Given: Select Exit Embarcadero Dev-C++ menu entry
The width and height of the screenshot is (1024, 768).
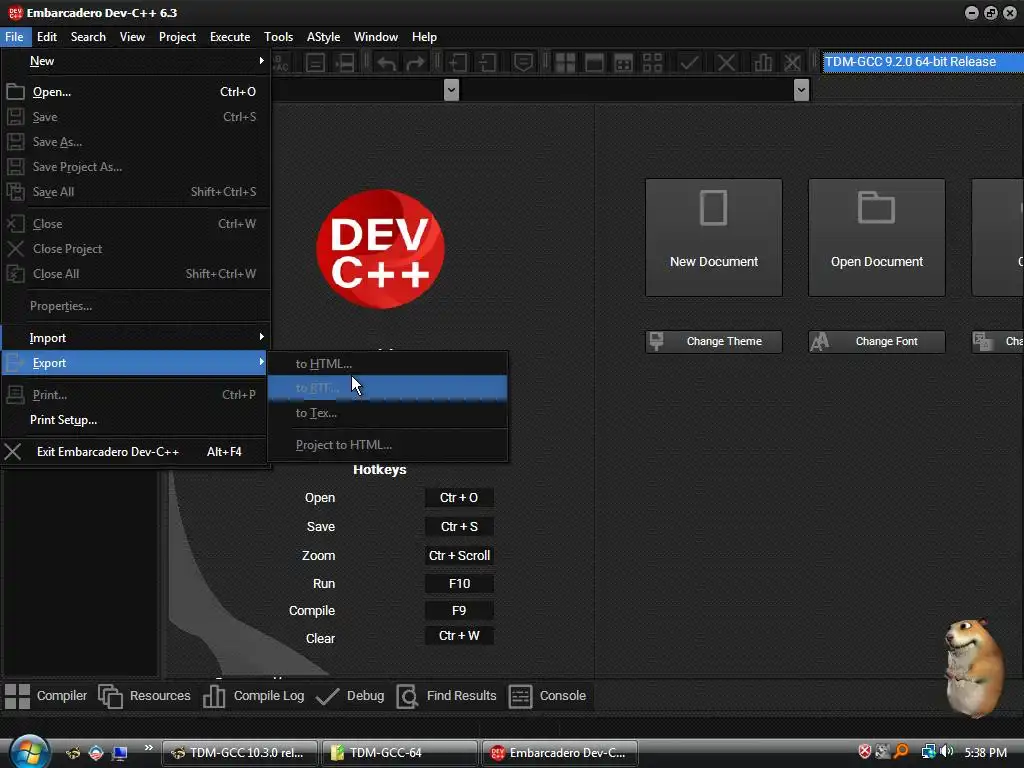Looking at the screenshot, I should point(135,451).
